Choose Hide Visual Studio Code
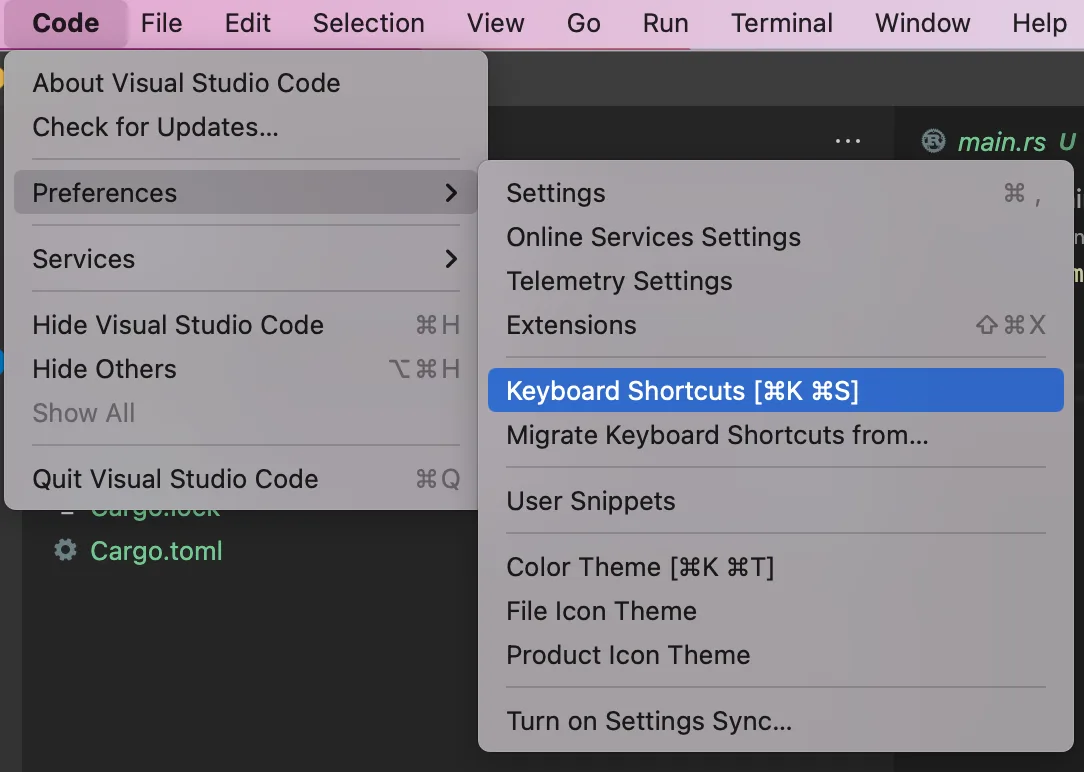The height and width of the screenshot is (772, 1084). click(245, 325)
